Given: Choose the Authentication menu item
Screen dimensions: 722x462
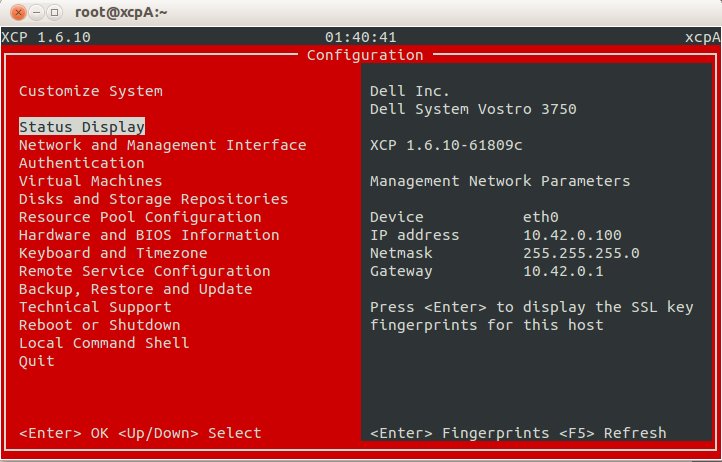Looking at the screenshot, I should [82, 163].
